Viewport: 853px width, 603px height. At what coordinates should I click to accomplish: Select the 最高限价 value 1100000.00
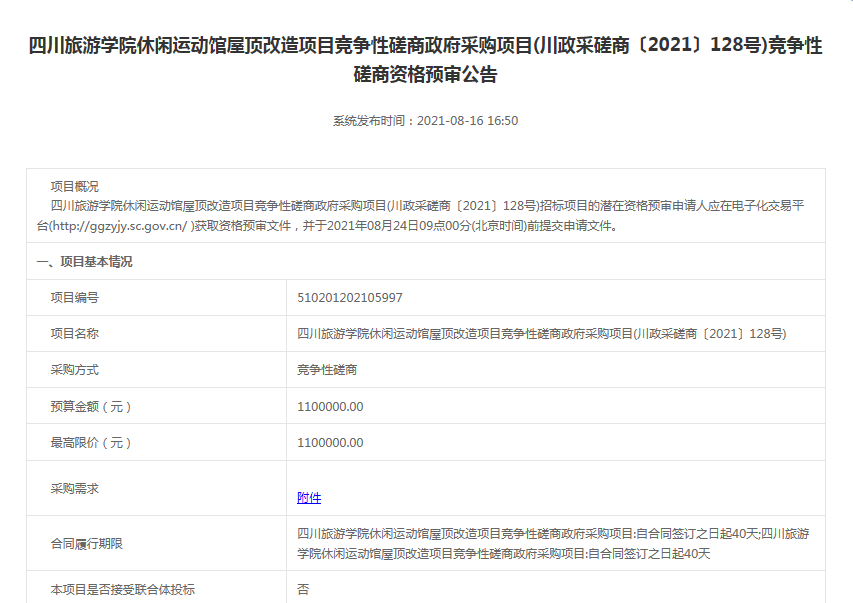330,442
